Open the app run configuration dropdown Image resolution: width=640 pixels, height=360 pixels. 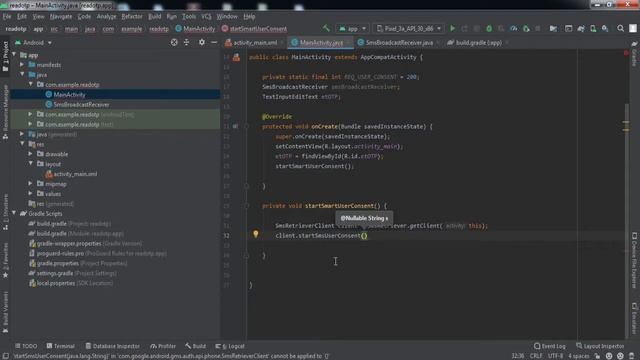(x=352, y=29)
